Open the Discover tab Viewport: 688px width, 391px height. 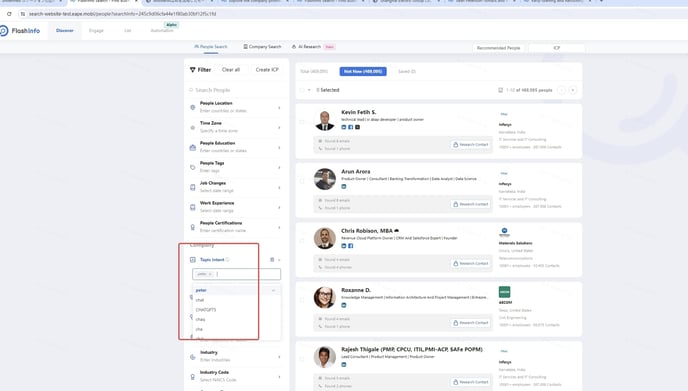click(65, 31)
